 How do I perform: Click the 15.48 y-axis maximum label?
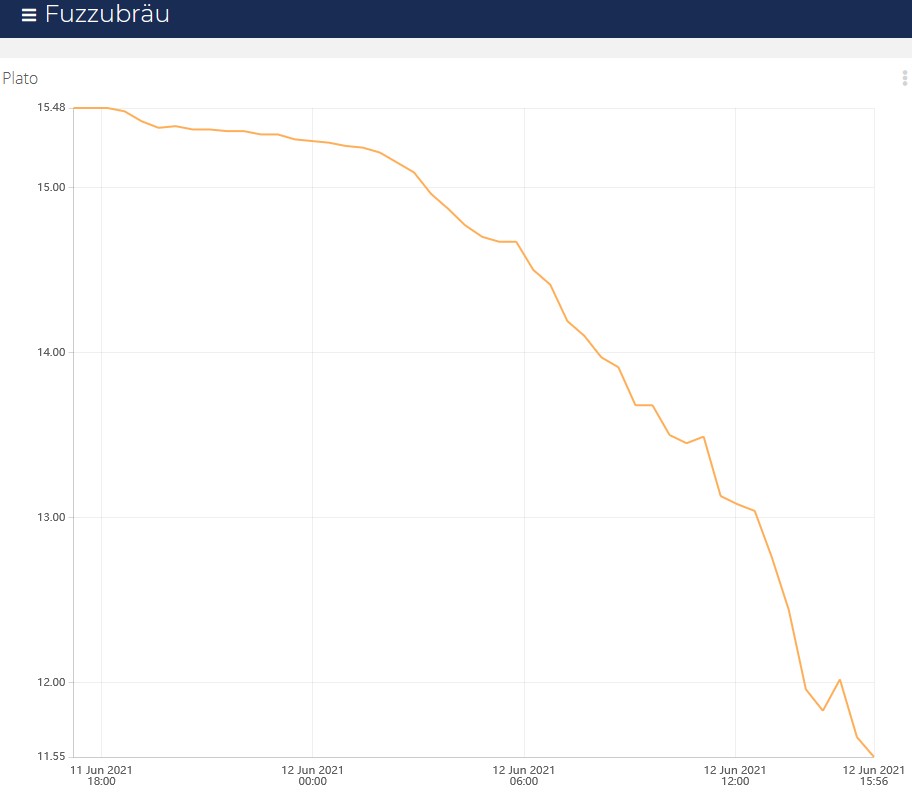[x=51, y=108]
